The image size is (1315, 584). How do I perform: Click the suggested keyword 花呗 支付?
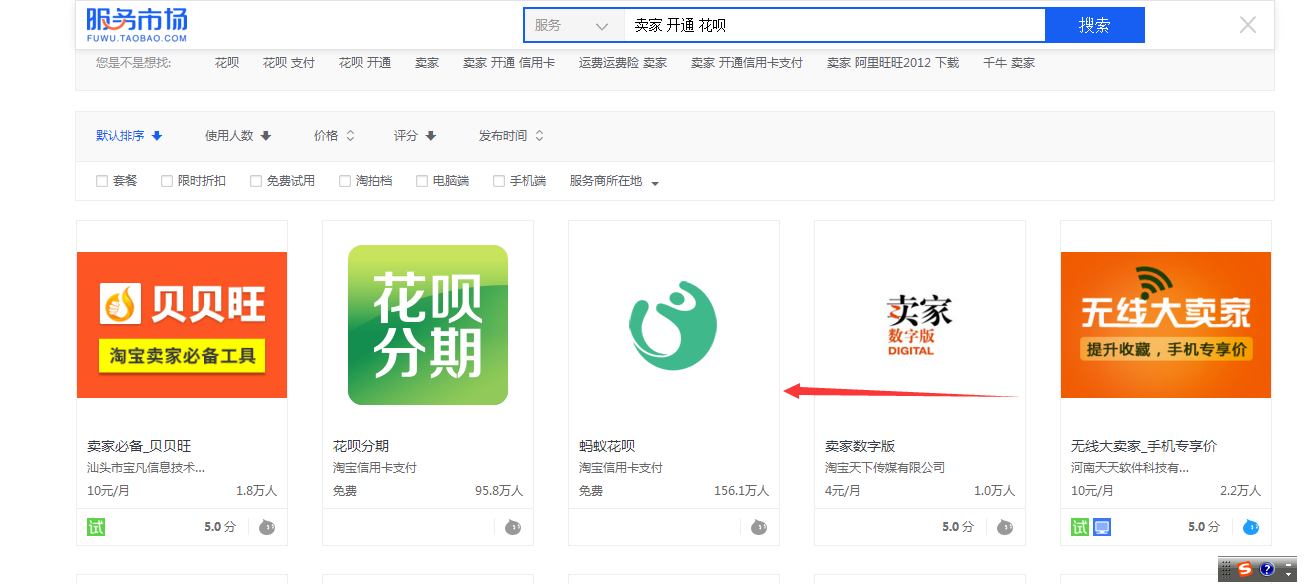(x=289, y=63)
